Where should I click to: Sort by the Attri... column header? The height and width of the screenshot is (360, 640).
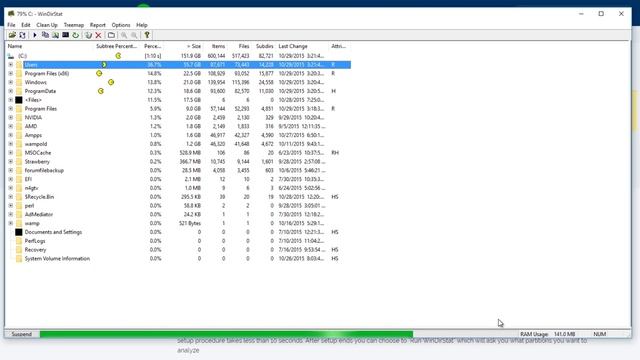pyautogui.click(x=339, y=47)
